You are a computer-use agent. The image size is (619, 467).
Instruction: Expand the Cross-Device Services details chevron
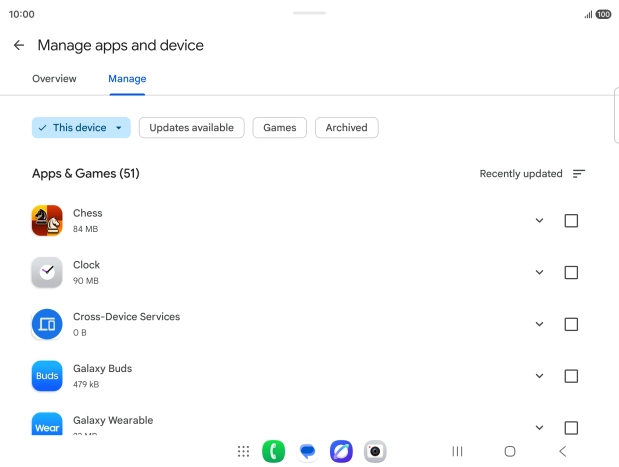pyautogui.click(x=539, y=324)
